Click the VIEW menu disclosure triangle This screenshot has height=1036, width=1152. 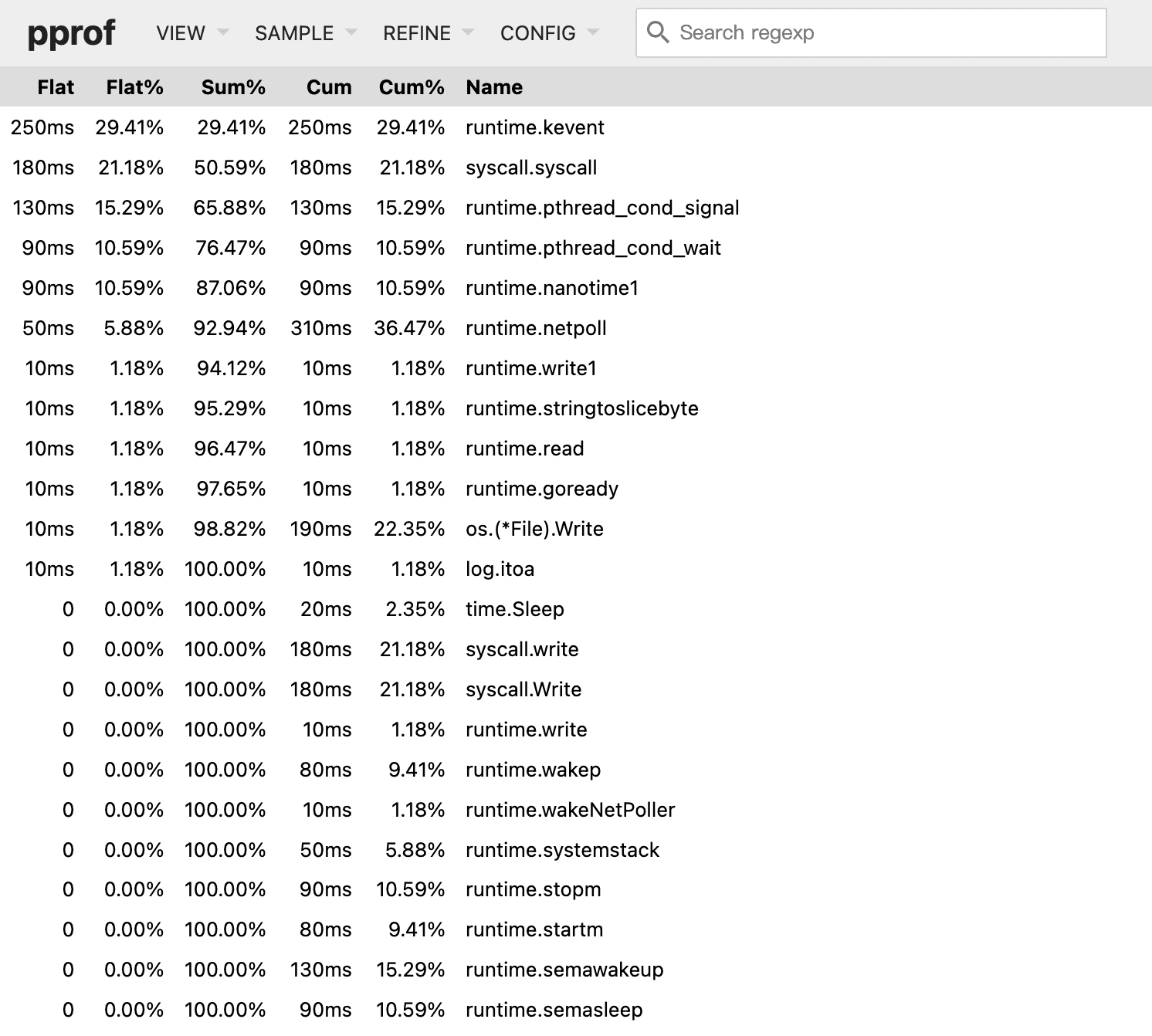(x=222, y=33)
